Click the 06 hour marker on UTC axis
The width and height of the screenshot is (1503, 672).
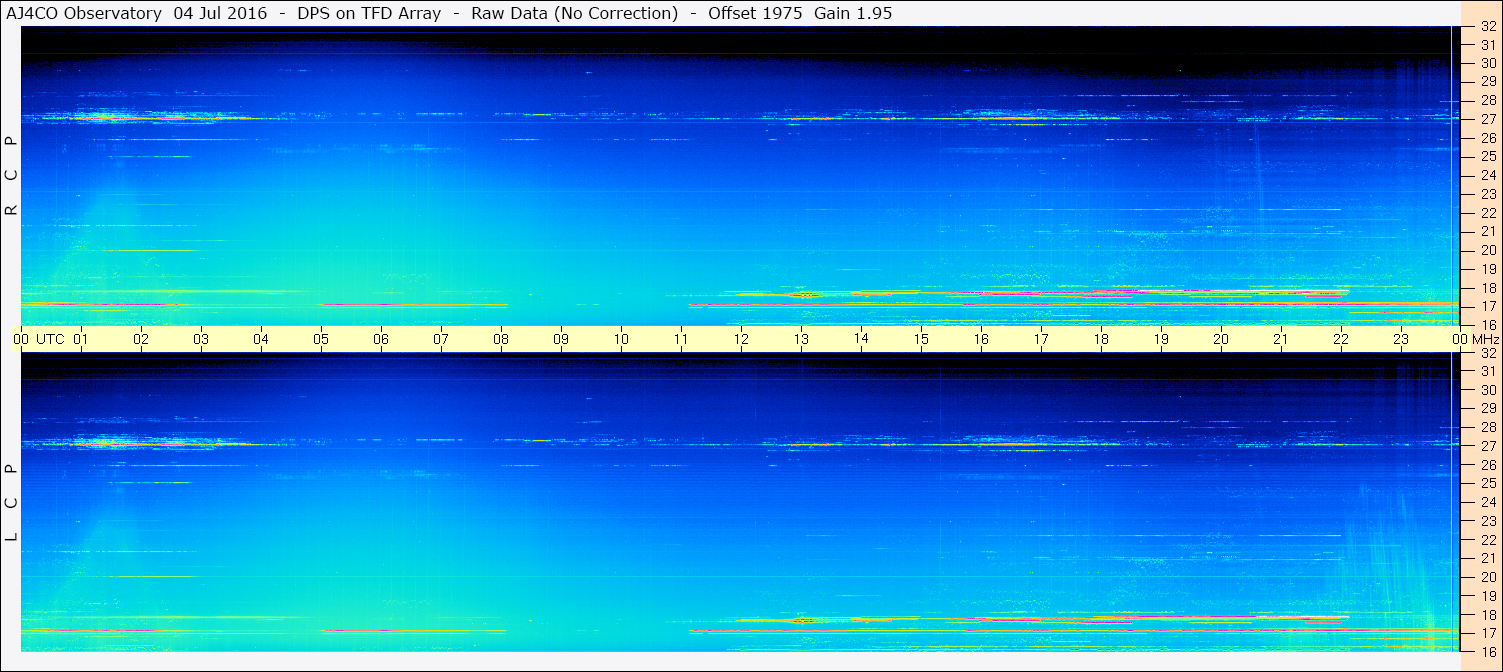click(381, 339)
